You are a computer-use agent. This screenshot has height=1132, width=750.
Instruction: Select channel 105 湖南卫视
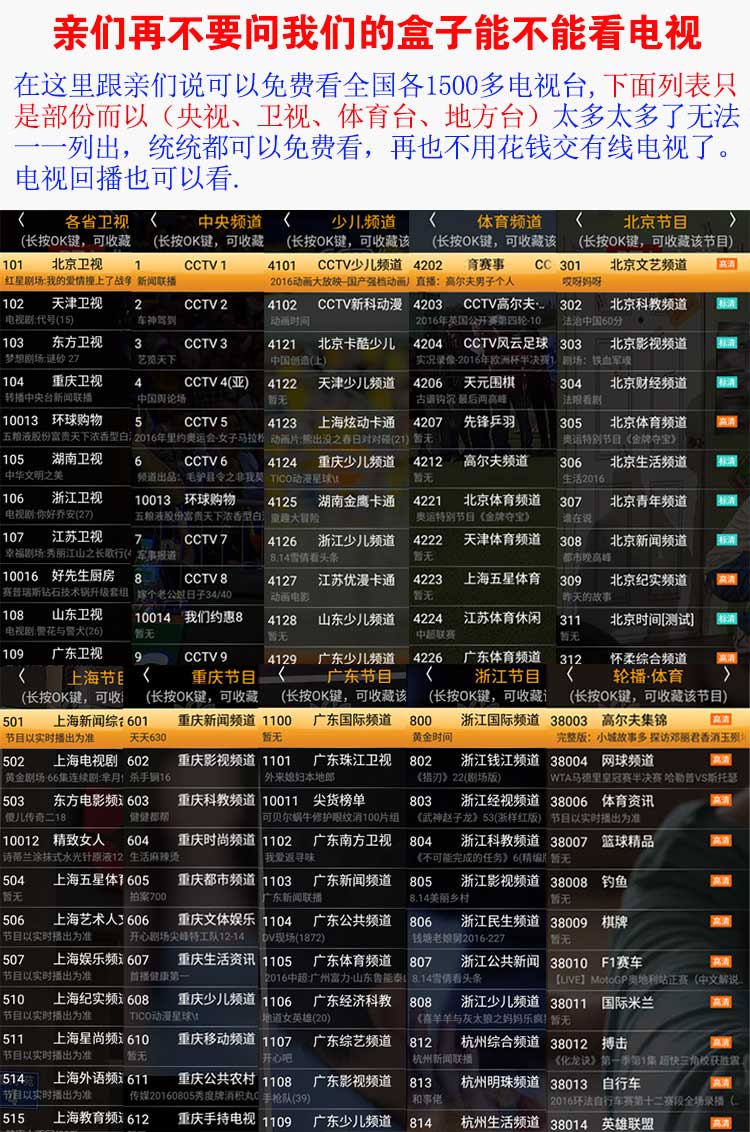[x=66, y=466]
